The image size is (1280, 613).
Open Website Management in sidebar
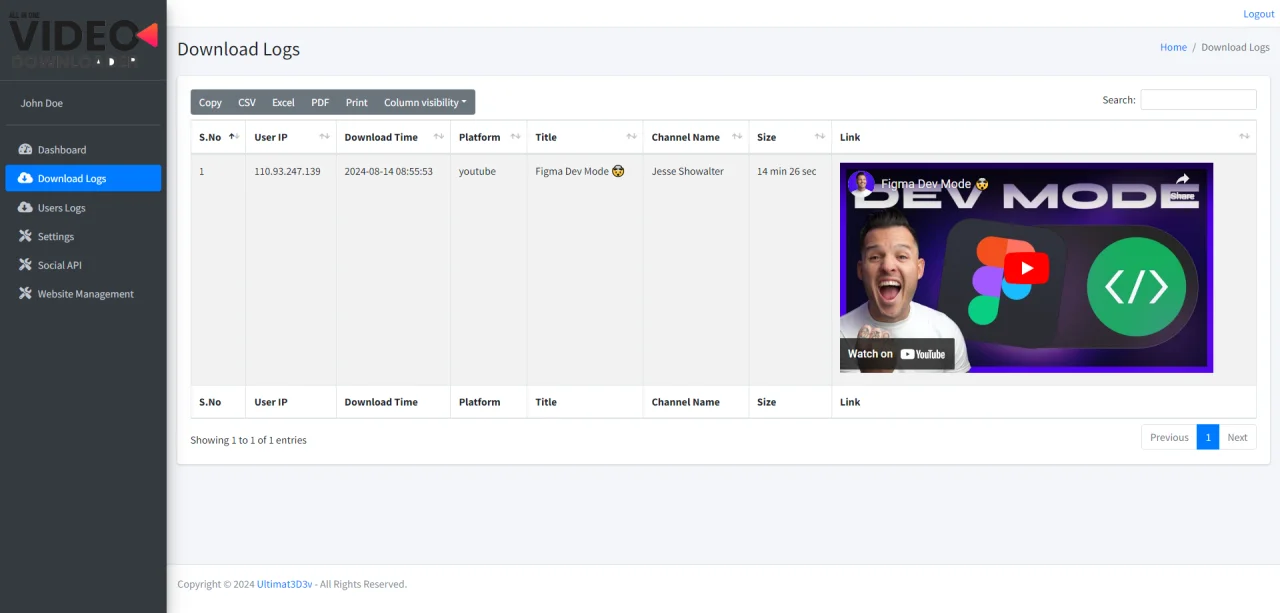(x=83, y=294)
